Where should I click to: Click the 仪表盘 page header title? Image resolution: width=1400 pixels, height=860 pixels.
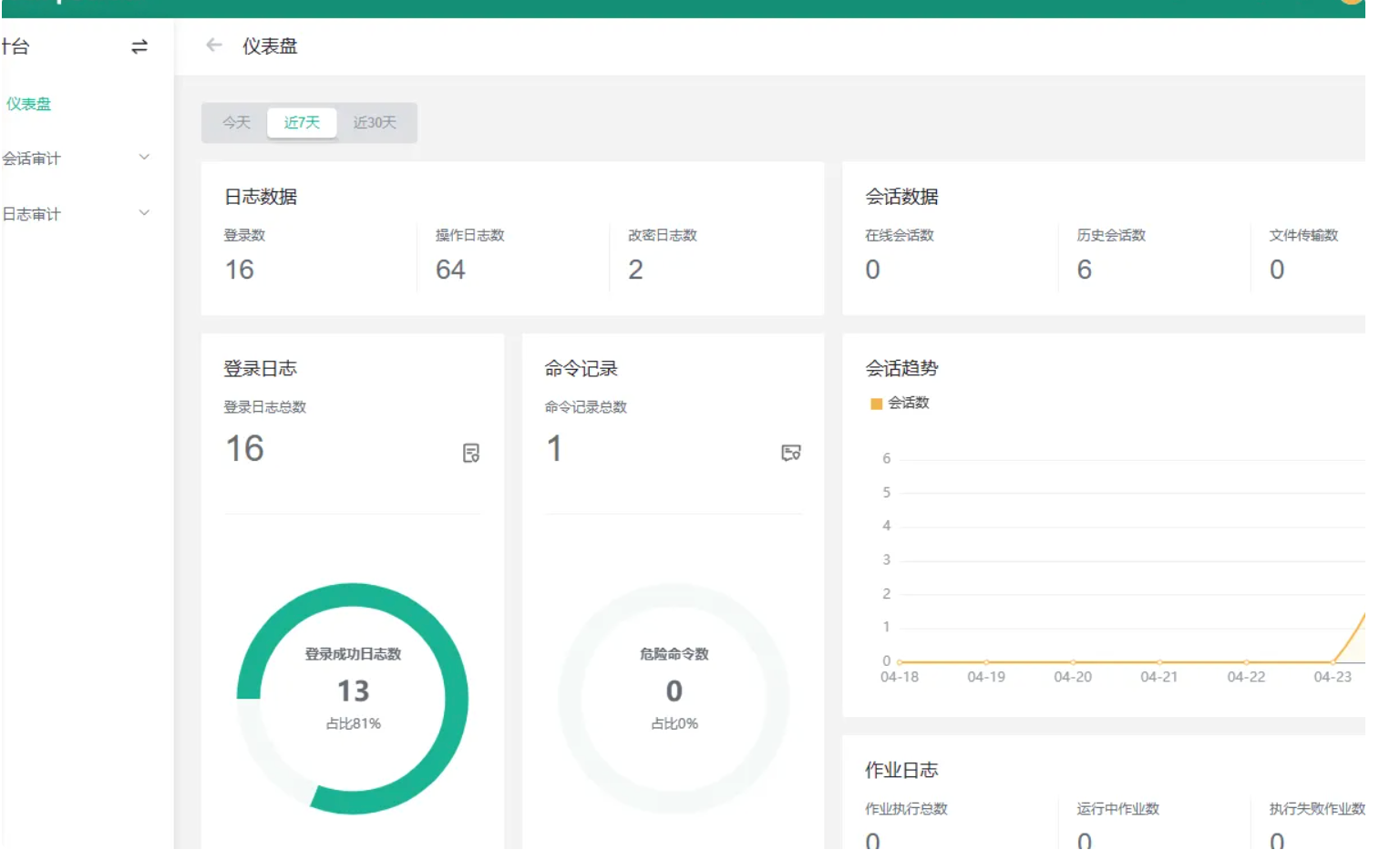click(270, 46)
